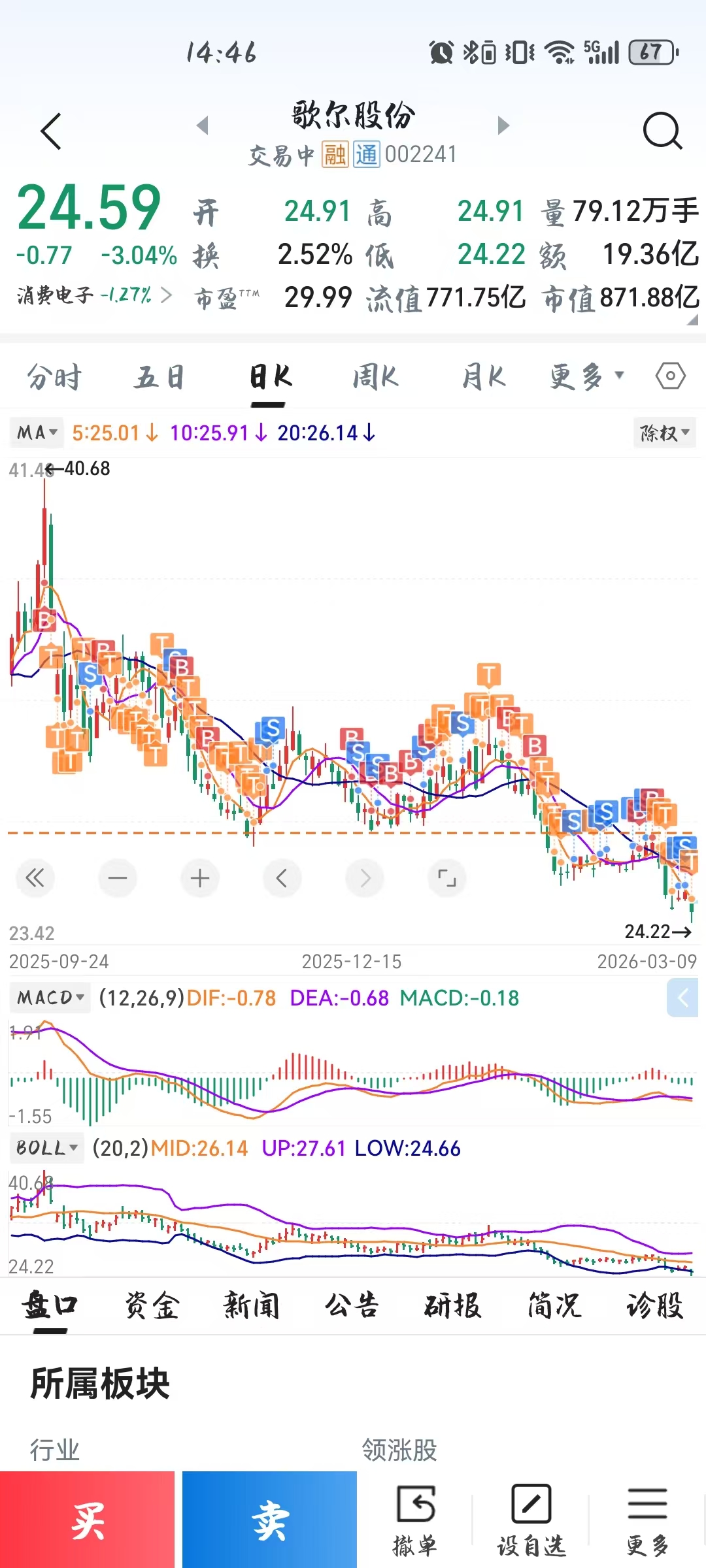
Task: Switch to the 资金 capital tab
Action: tap(152, 1305)
